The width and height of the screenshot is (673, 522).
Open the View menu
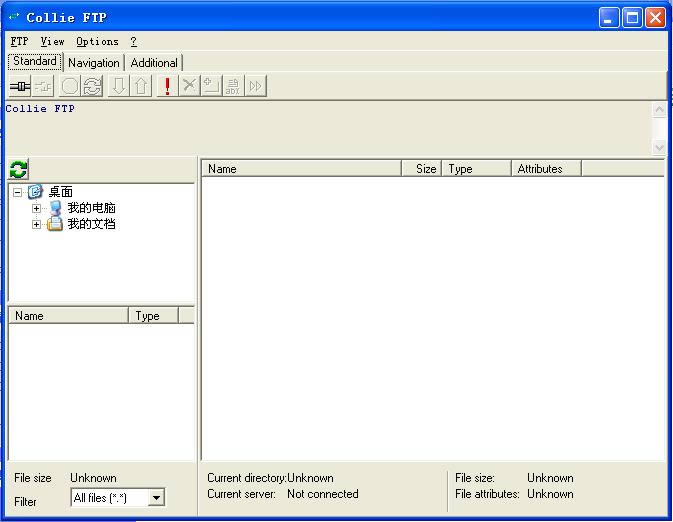tap(52, 42)
